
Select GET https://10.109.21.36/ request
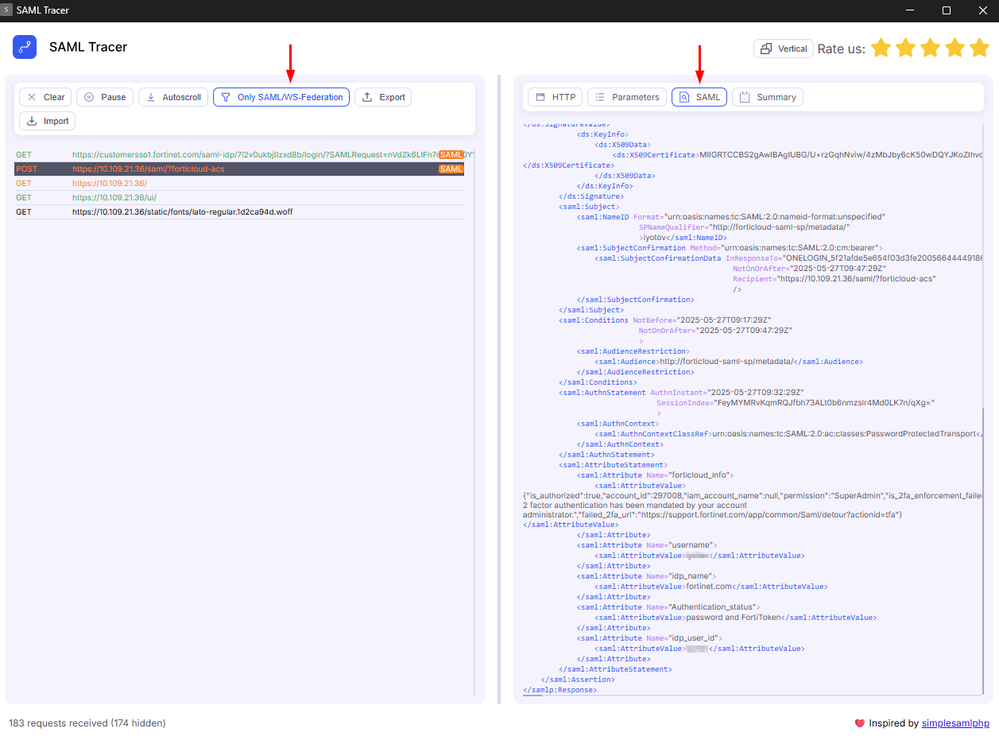[239, 183]
